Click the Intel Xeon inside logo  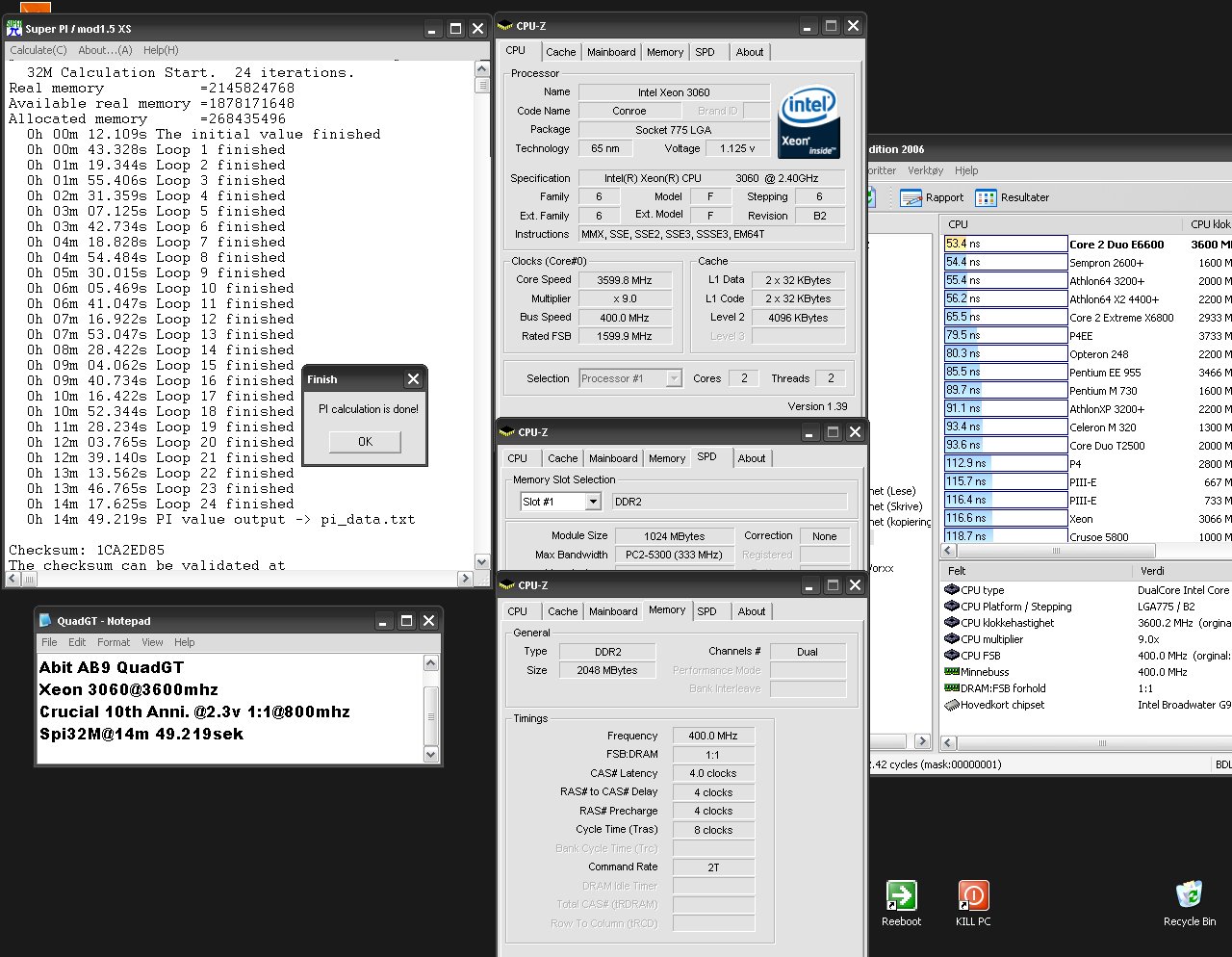(808, 121)
